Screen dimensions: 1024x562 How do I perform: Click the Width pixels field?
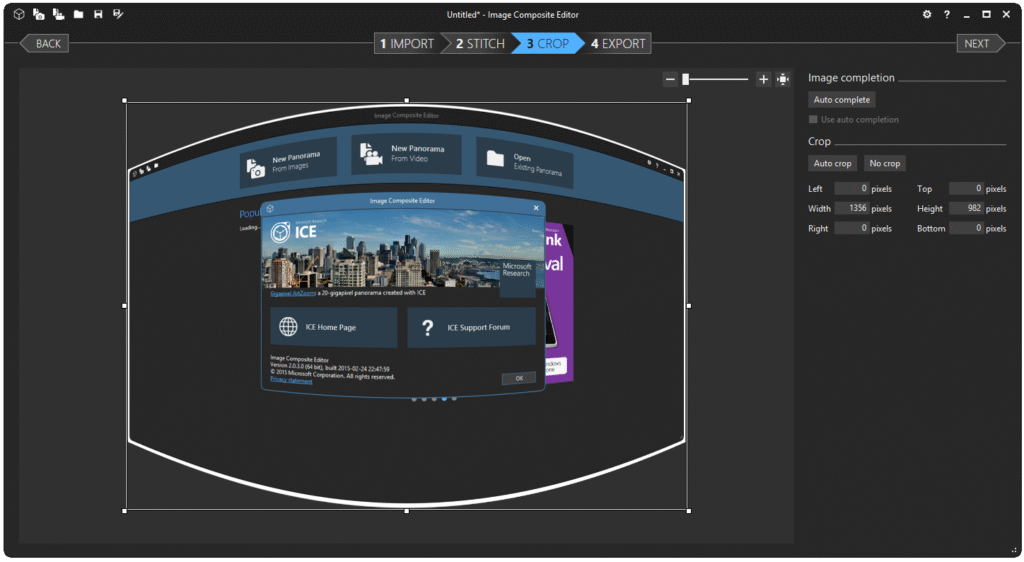(851, 208)
